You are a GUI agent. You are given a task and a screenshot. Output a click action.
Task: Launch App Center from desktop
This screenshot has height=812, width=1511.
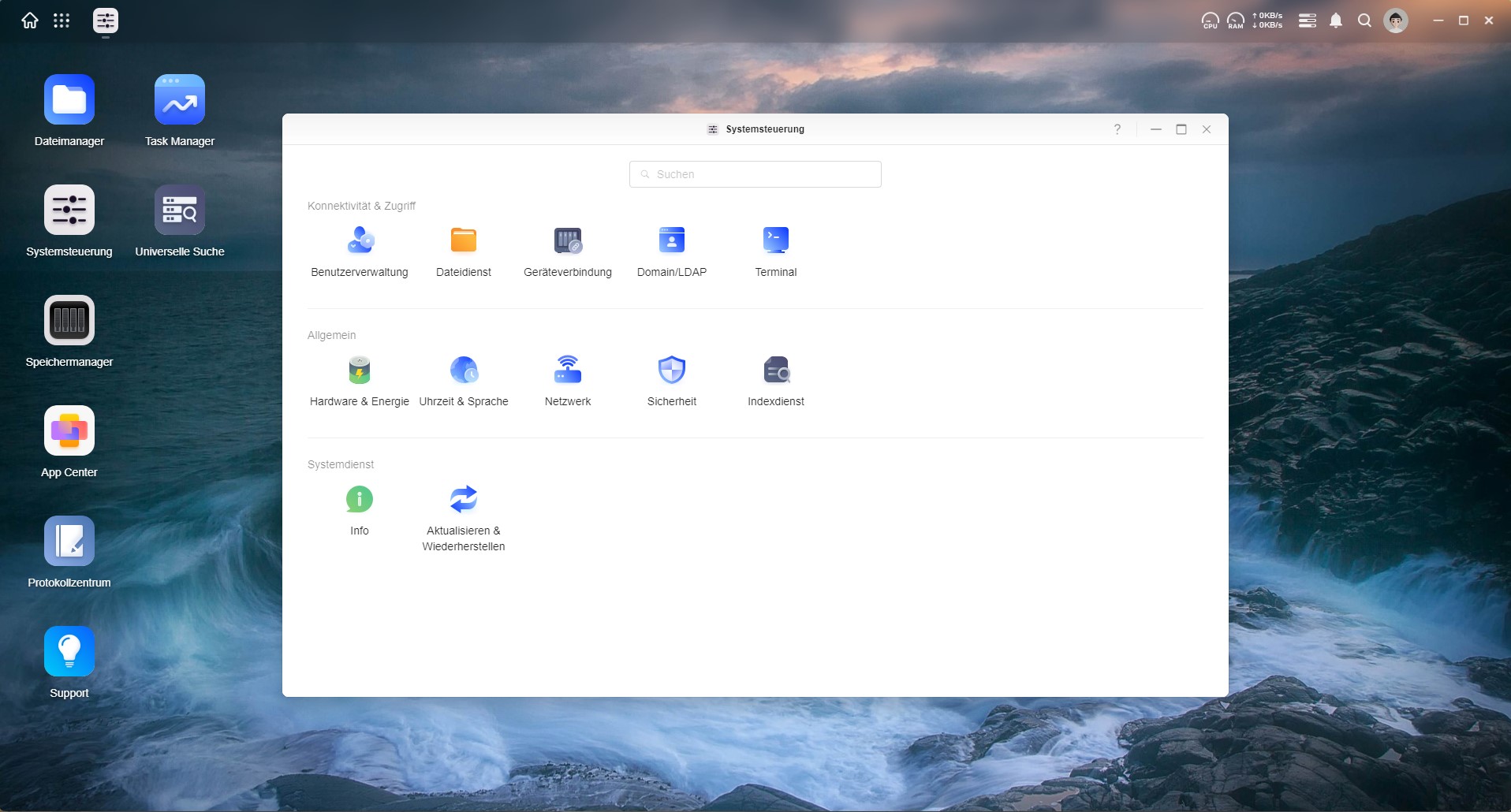[x=69, y=431]
